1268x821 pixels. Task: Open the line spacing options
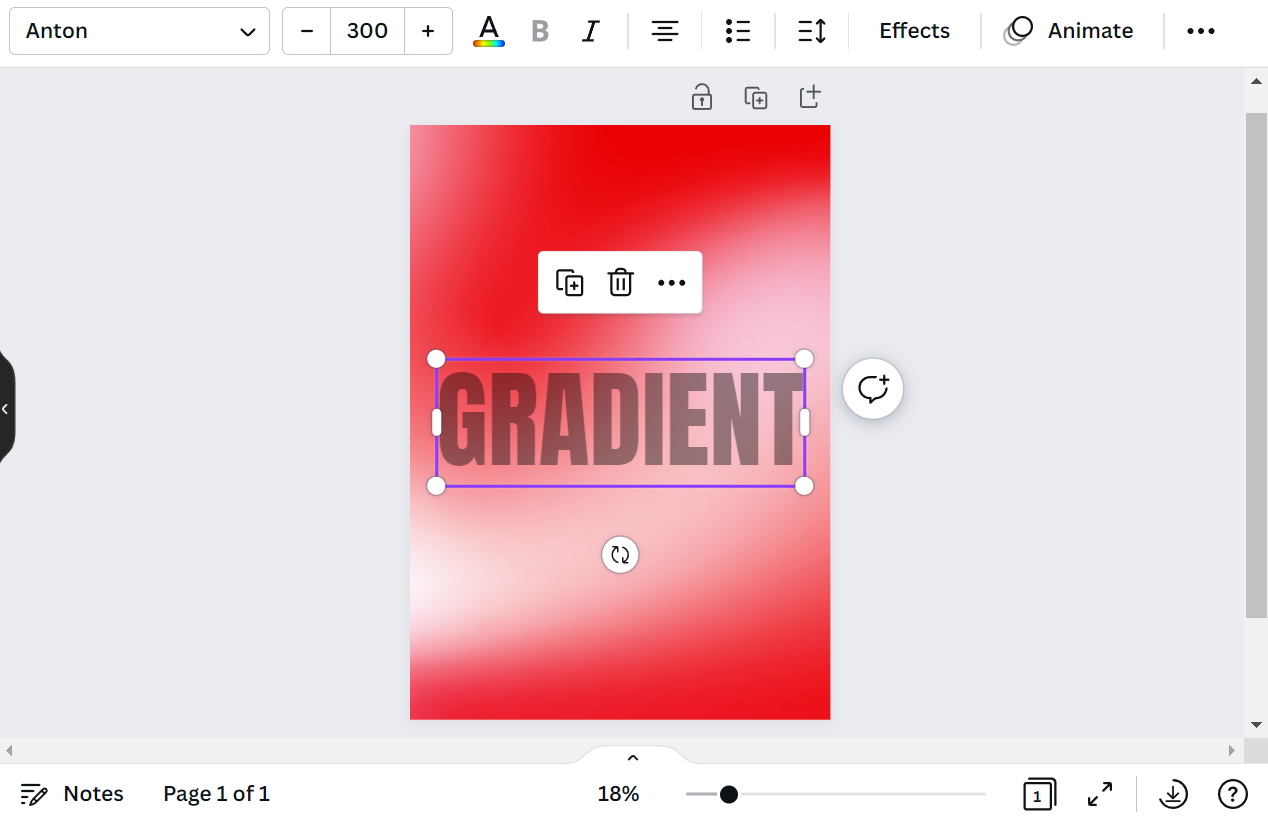(812, 31)
